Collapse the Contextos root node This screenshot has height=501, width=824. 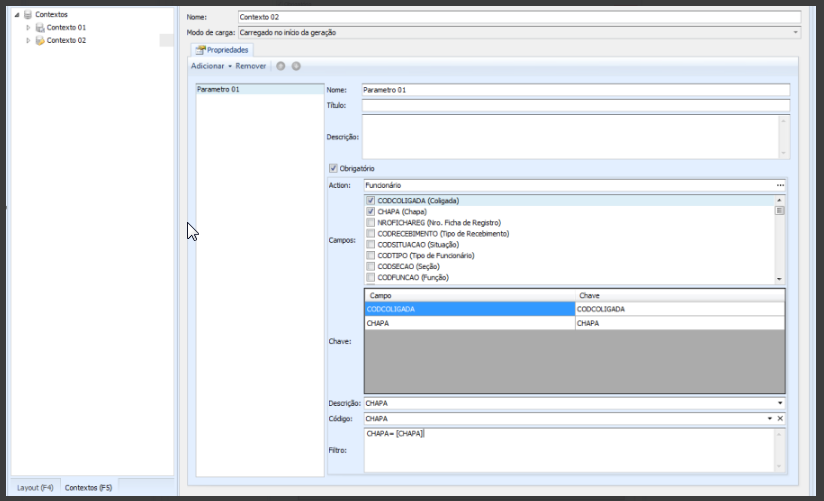(x=17, y=15)
